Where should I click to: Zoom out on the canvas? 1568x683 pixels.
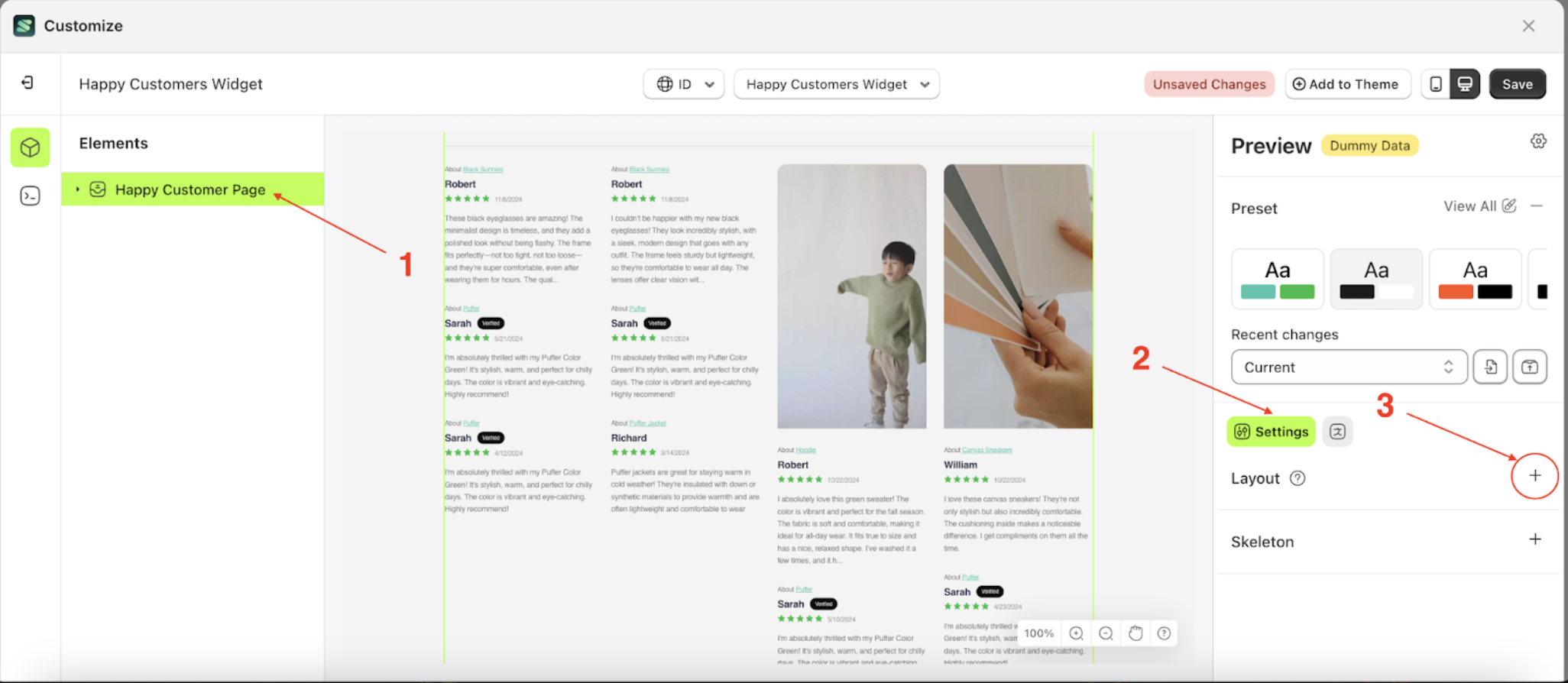click(1106, 633)
